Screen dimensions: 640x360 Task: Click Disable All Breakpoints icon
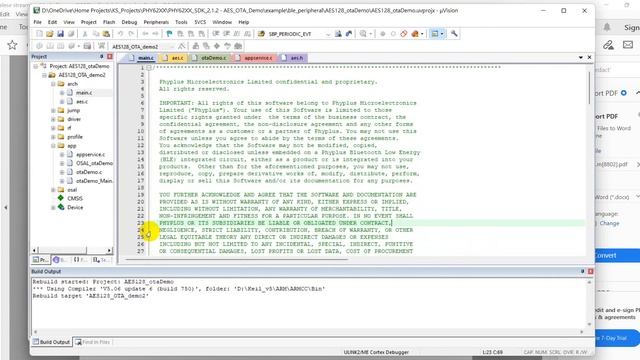(404, 34)
